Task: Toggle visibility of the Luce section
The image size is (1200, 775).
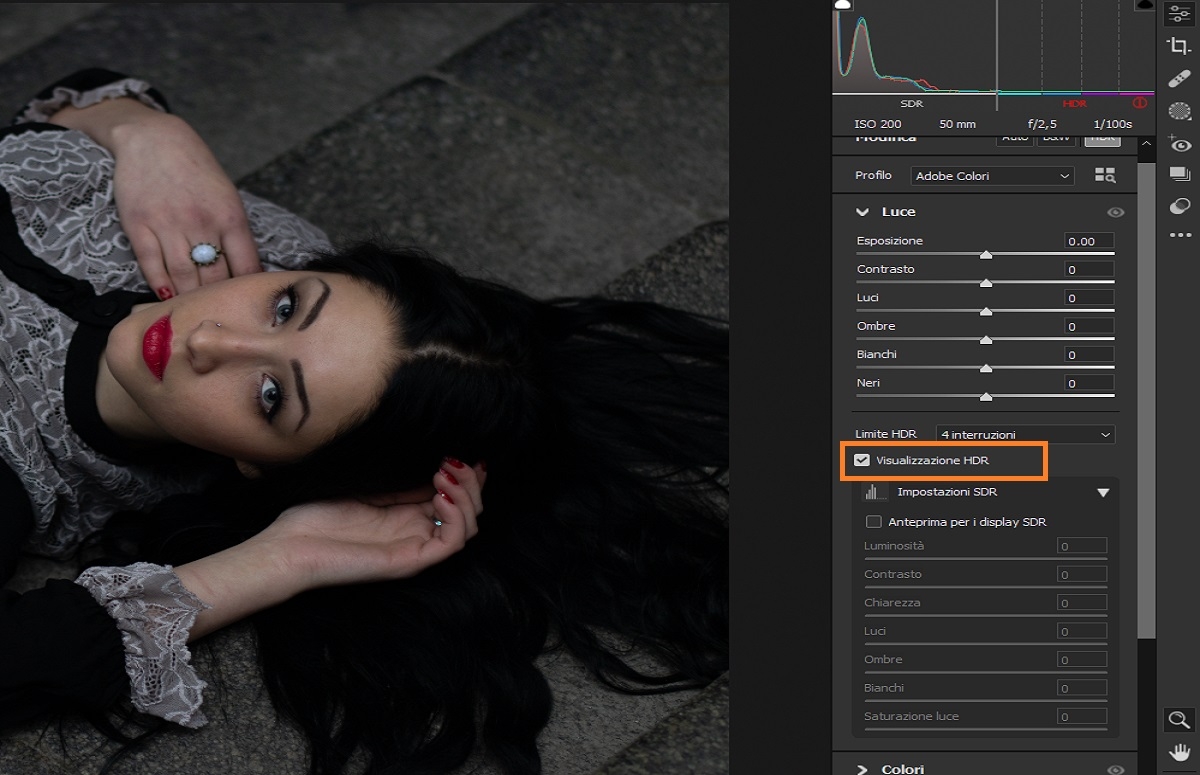Action: tap(1115, 211)
